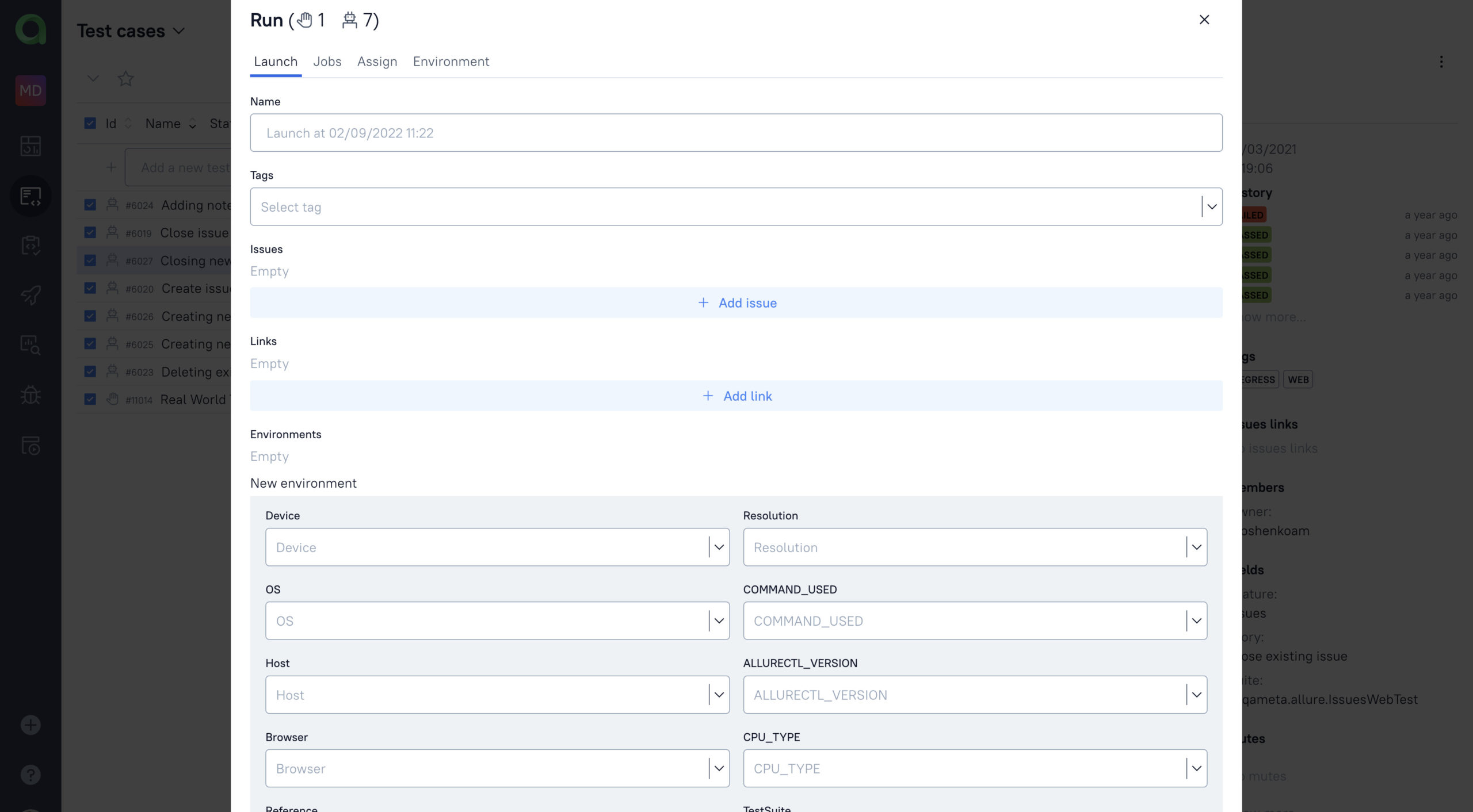Open the help question mark icon
Screen dimensions: 1473x812
(x=30, y=775)
